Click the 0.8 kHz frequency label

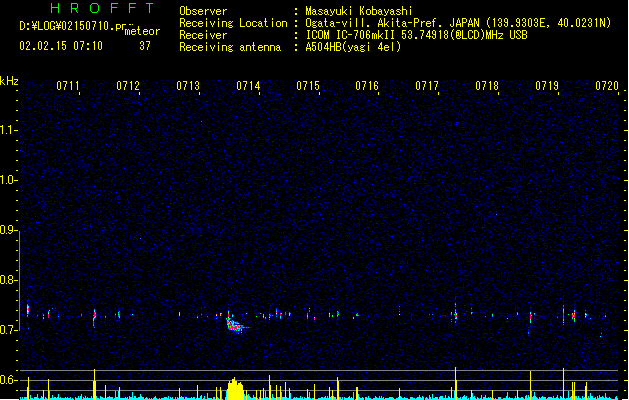click(8, 280)
